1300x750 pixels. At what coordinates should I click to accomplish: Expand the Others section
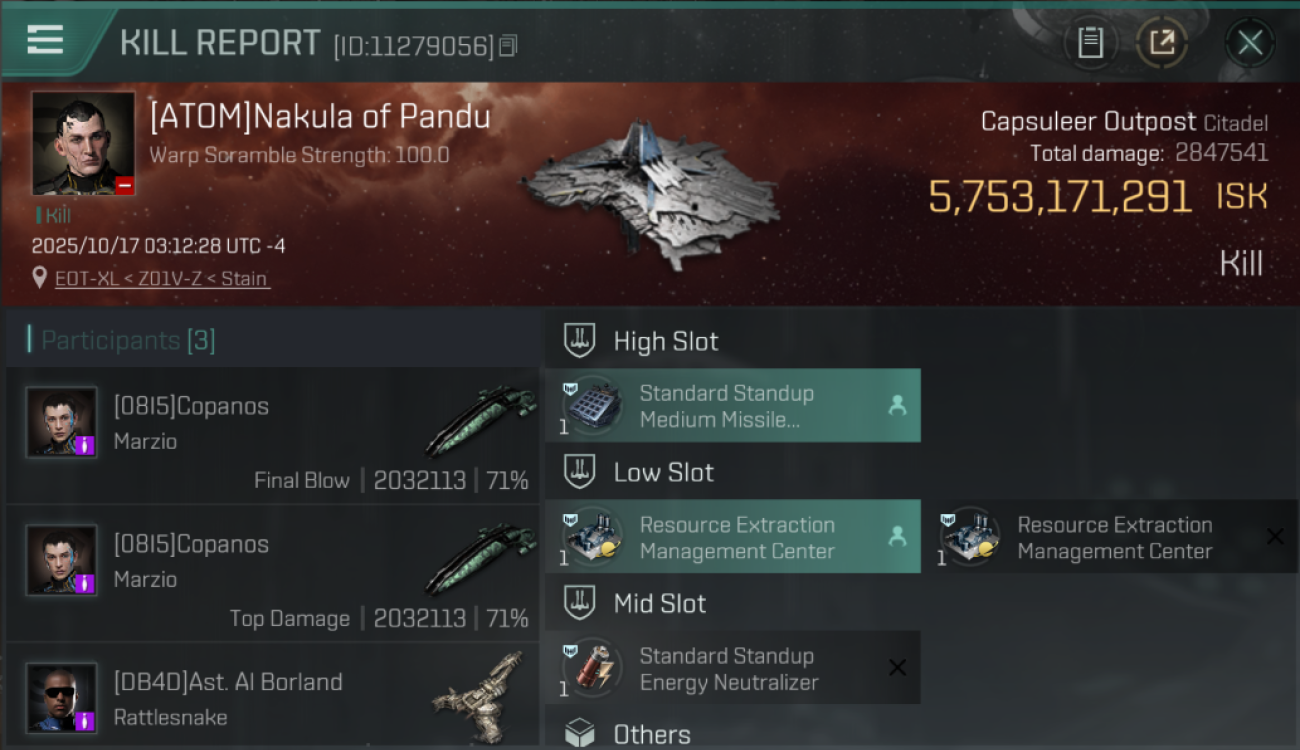(651, 735)
